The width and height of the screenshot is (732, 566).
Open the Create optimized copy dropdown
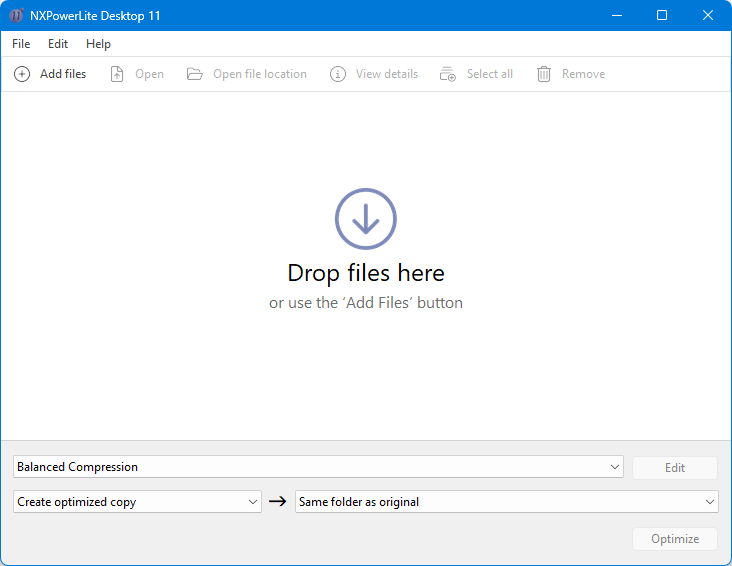pyautogui.click(x=252, y=502)
